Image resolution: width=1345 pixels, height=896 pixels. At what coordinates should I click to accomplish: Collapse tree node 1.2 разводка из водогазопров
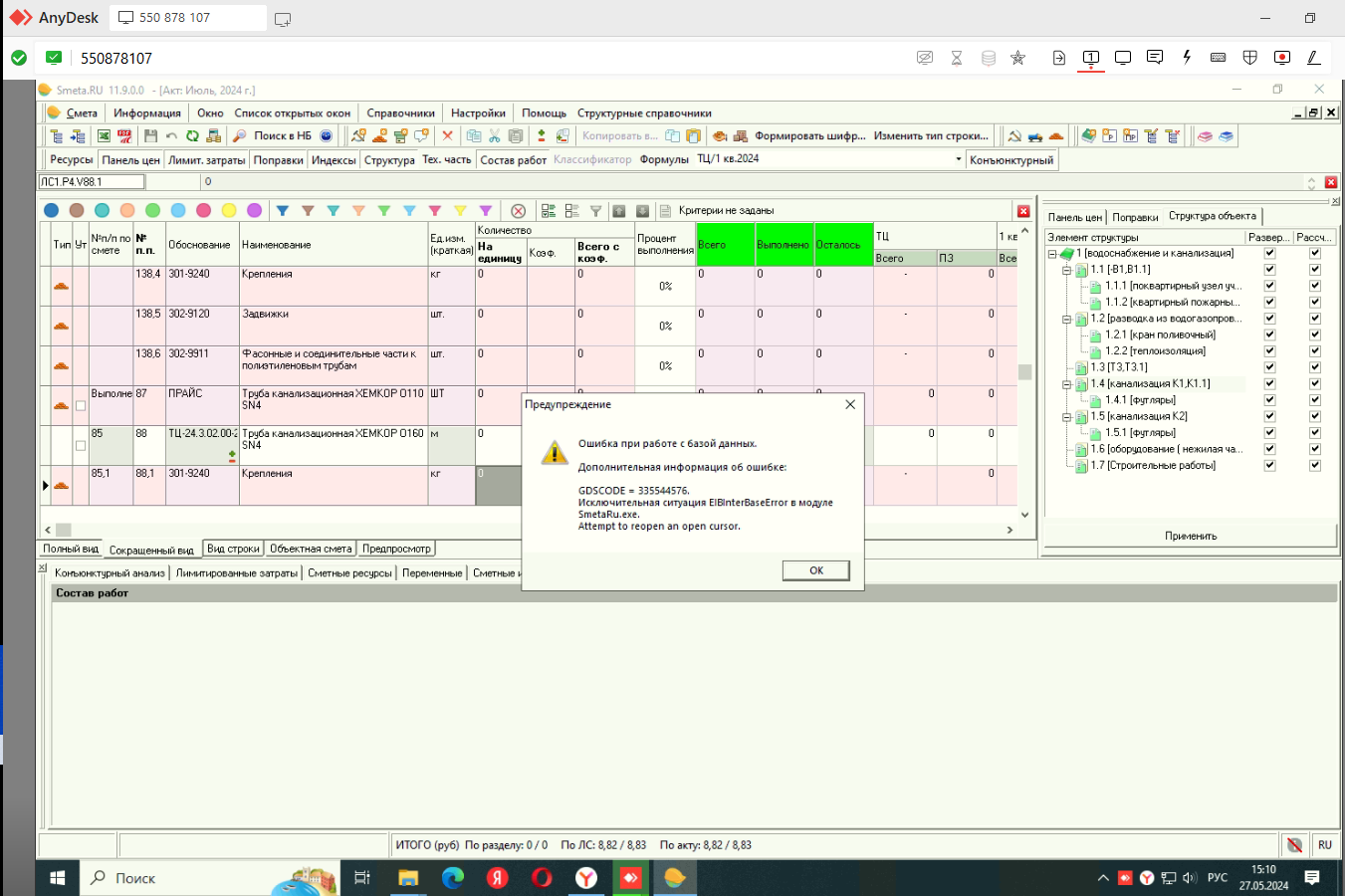point(1066,319)
